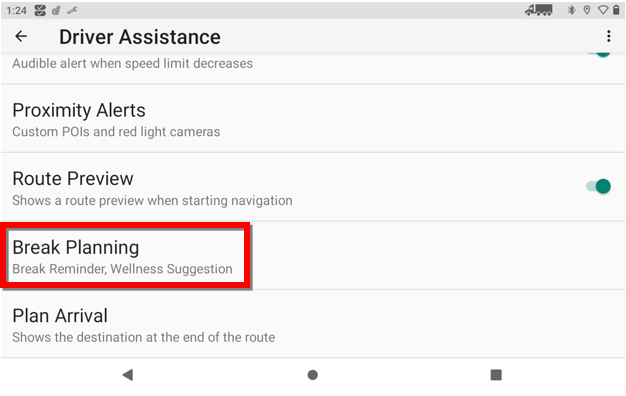Tap the location pin status icon
The height and width of the screenshot is (396, 626).
click(x=586, y=10)
